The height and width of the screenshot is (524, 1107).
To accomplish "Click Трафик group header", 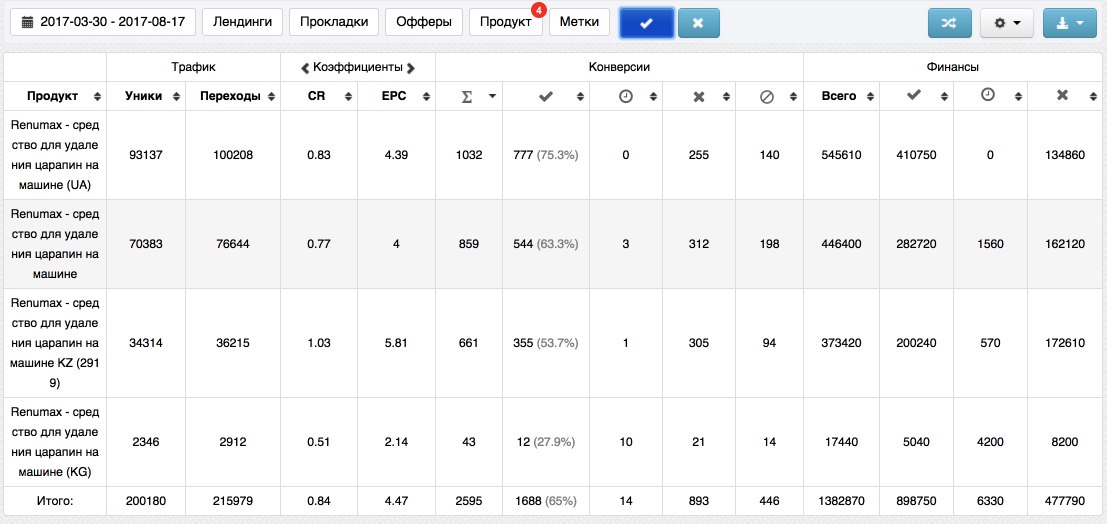I will [193, 67].
